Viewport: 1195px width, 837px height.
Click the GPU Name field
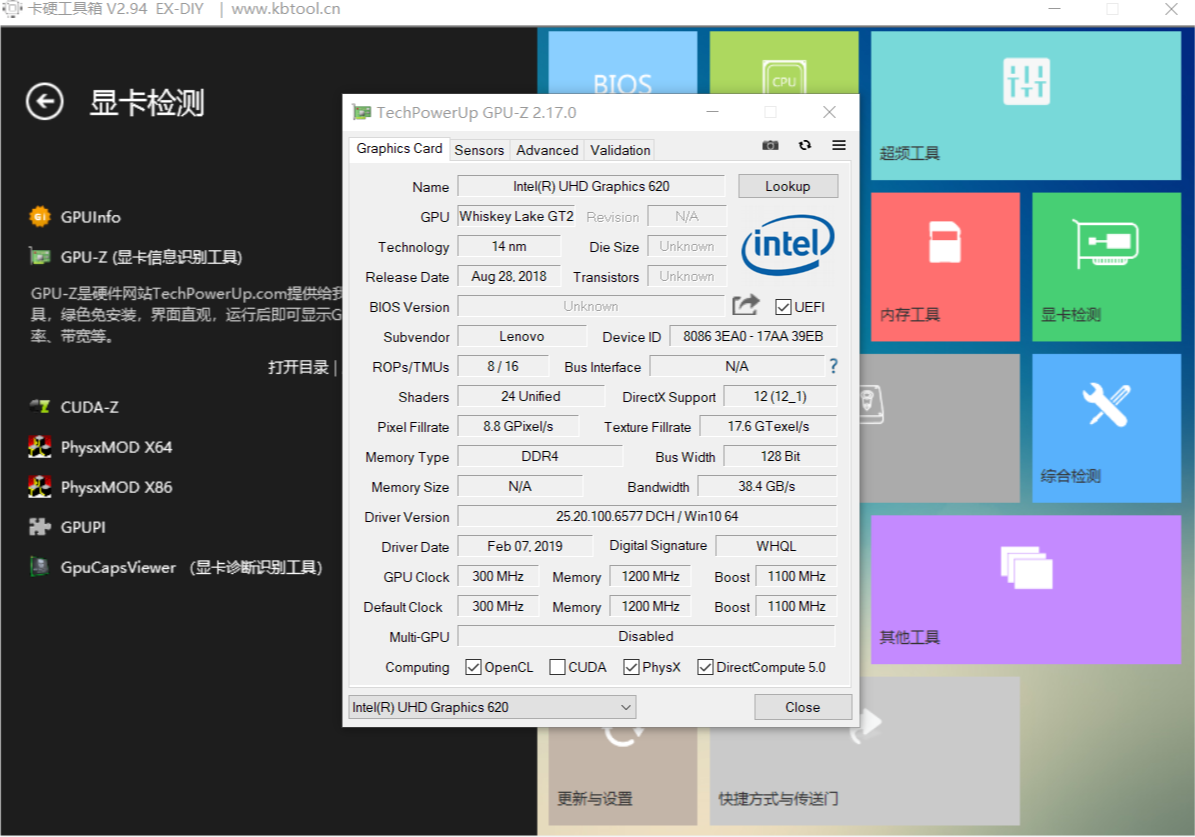(x=591, y=186)
